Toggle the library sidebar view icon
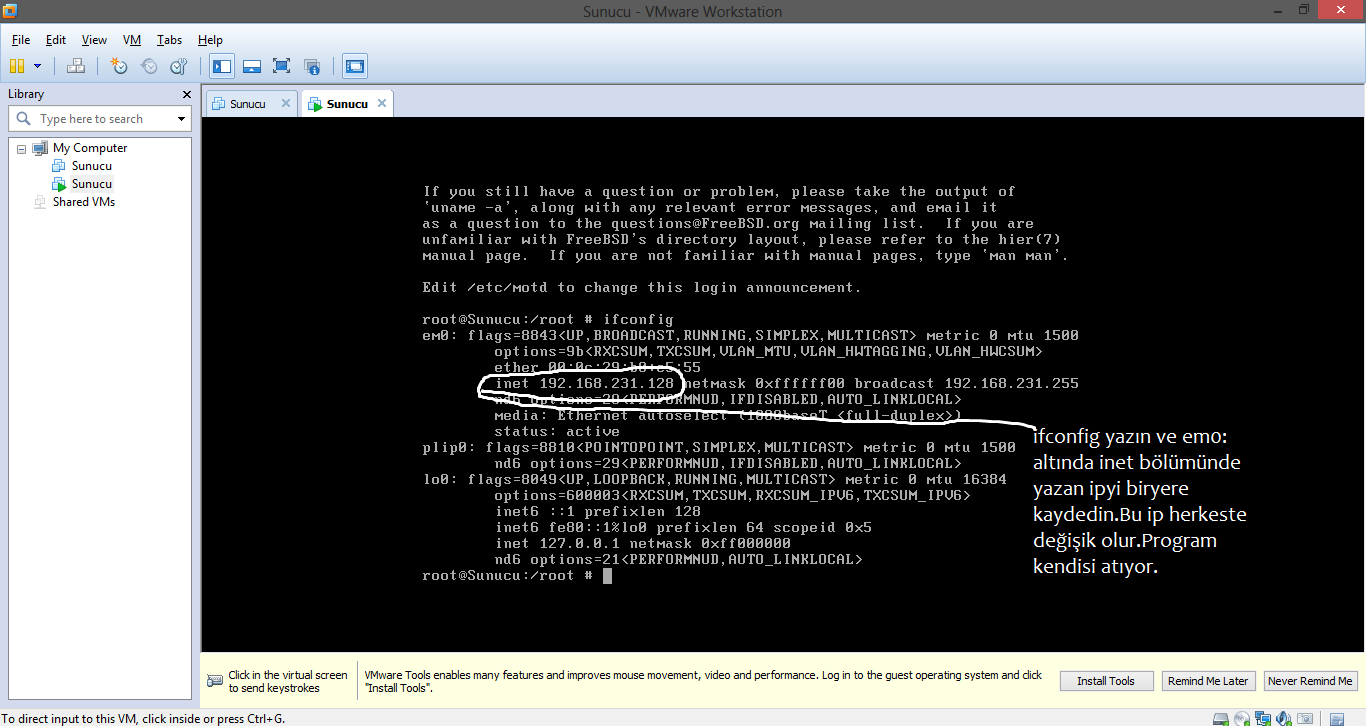The image size is (1366, 726). coord(222,66)
